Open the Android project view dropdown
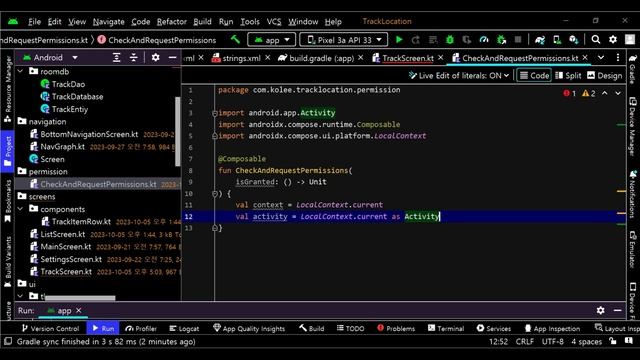The image size is (640, 360). (50, 58)
